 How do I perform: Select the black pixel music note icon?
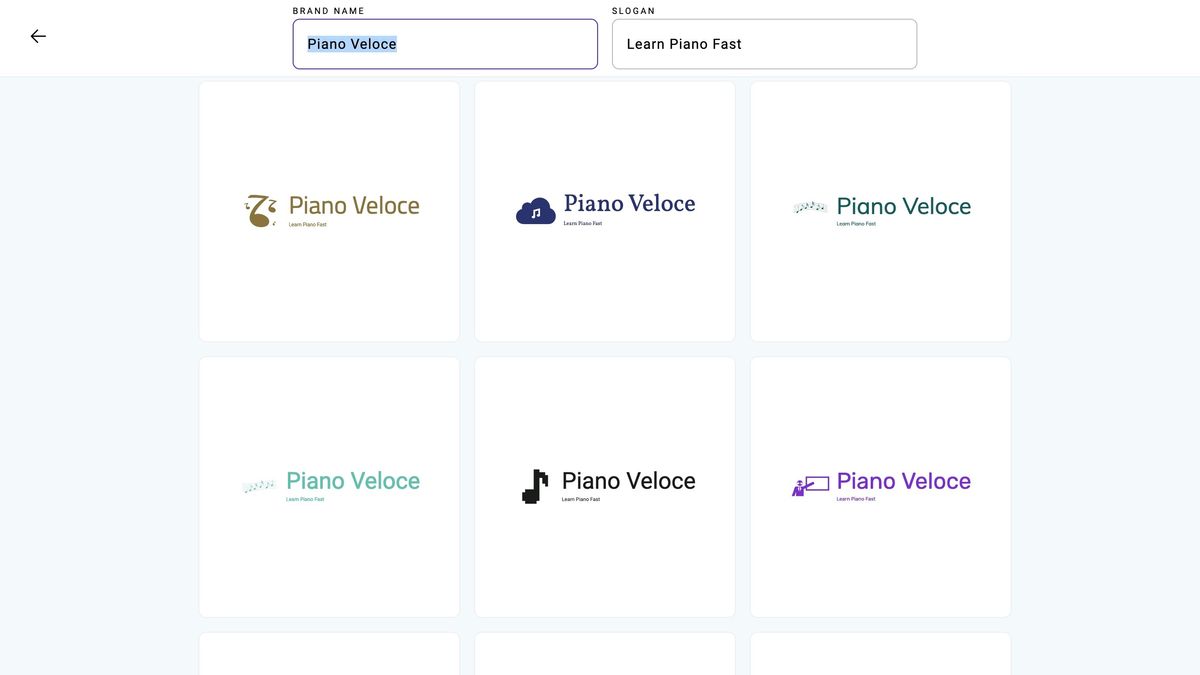coord(535,486)
